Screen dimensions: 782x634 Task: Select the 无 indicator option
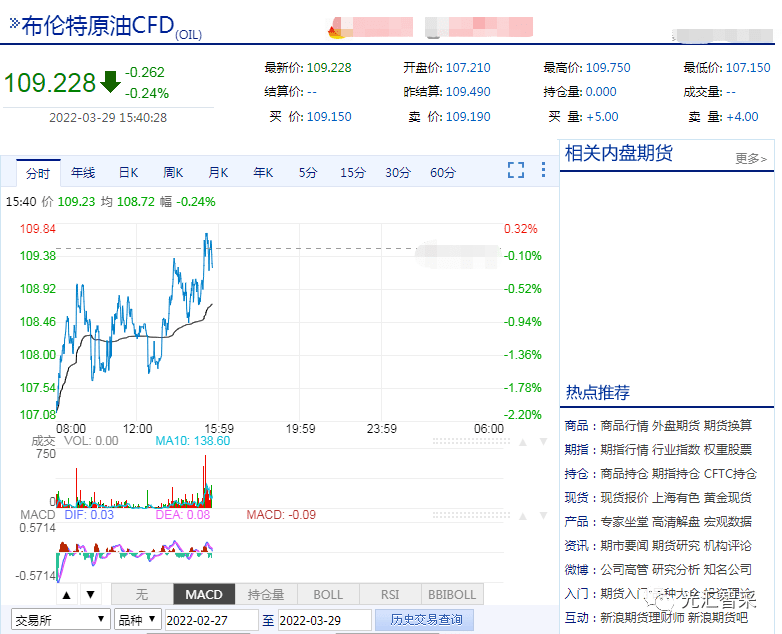[142, 595]
